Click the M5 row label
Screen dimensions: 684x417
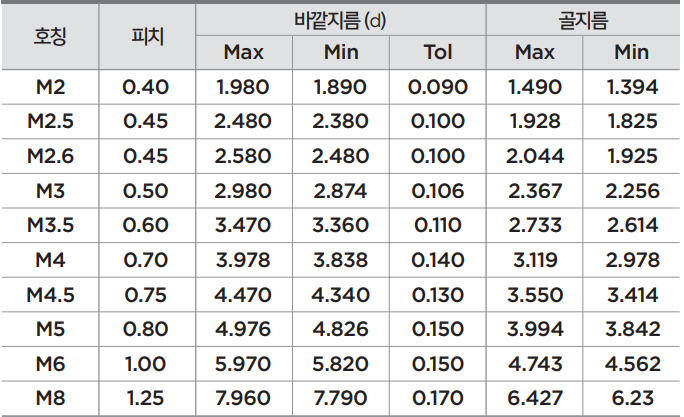click(51, 329)
